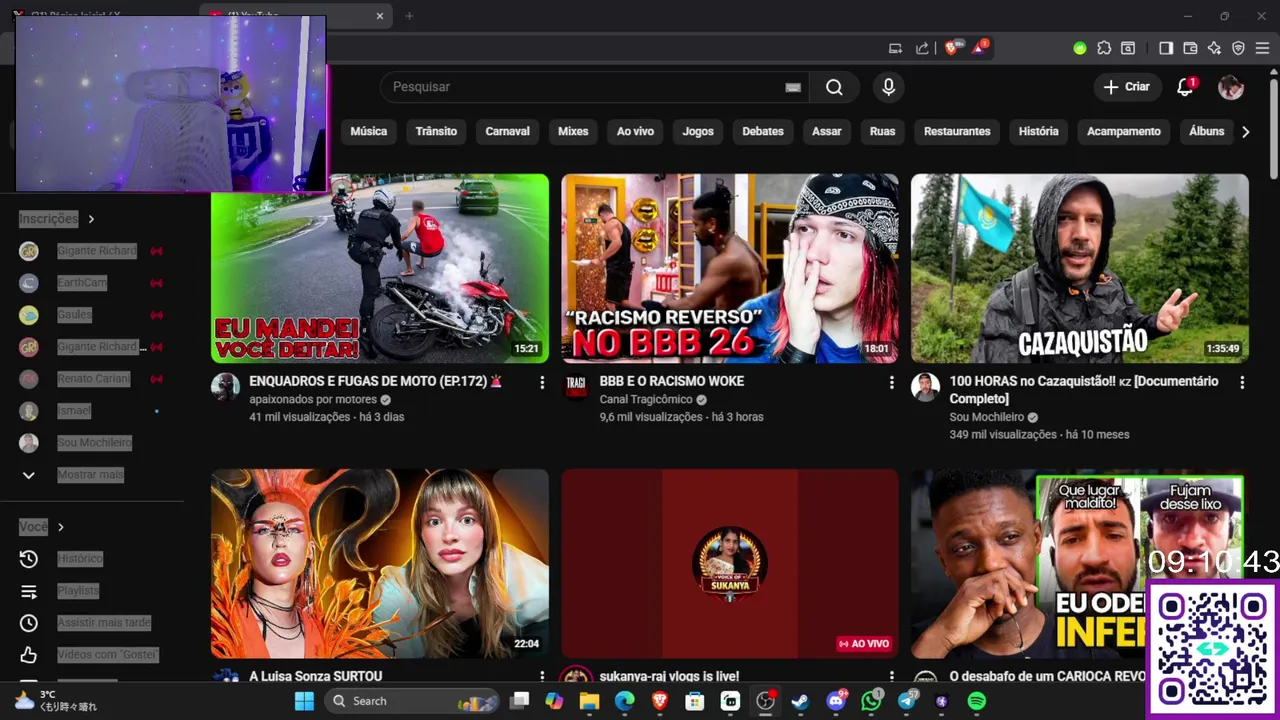Viewport: 1280px width, 720px height.
Task: Close the YouTube browser tab
Action: 380,16
